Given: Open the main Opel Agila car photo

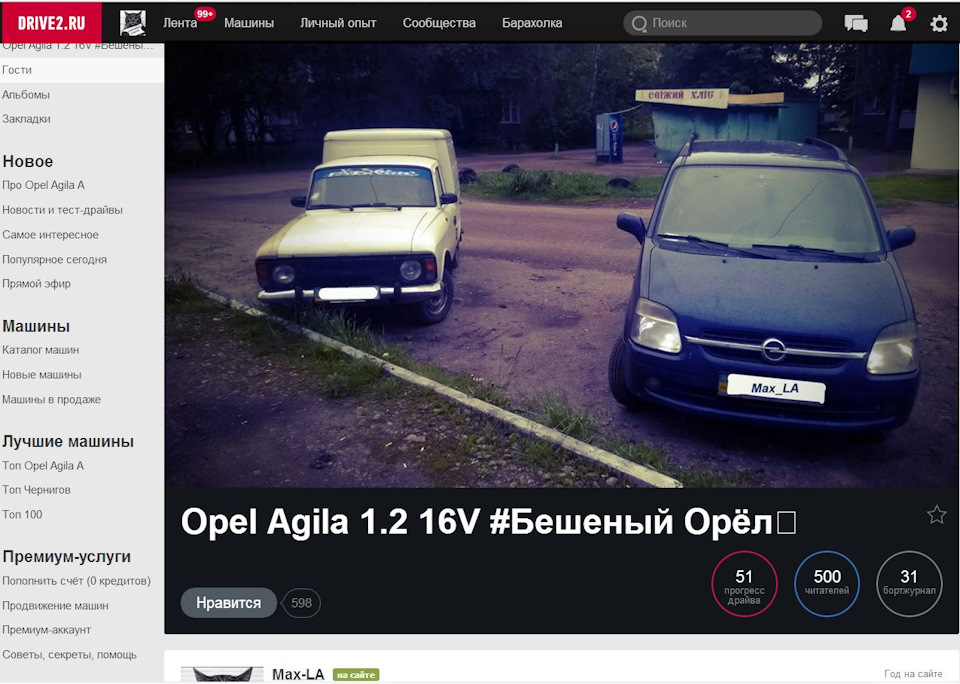Looking at the screenshot, I should (x=561, y=265).
